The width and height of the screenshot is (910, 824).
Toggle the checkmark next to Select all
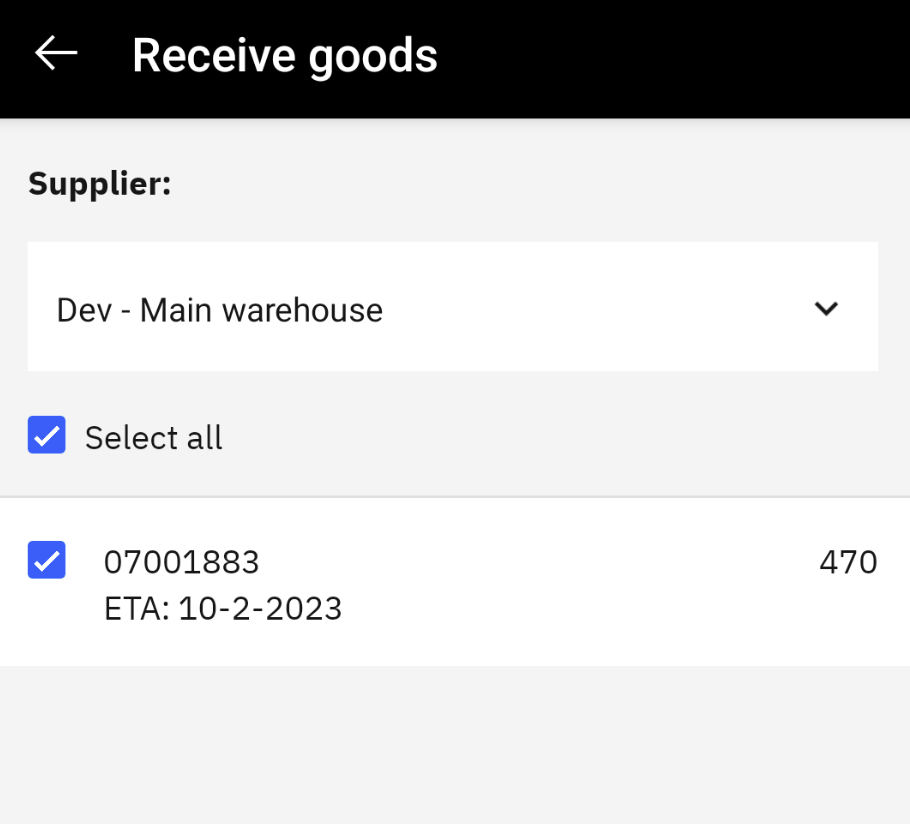[47, 436]
